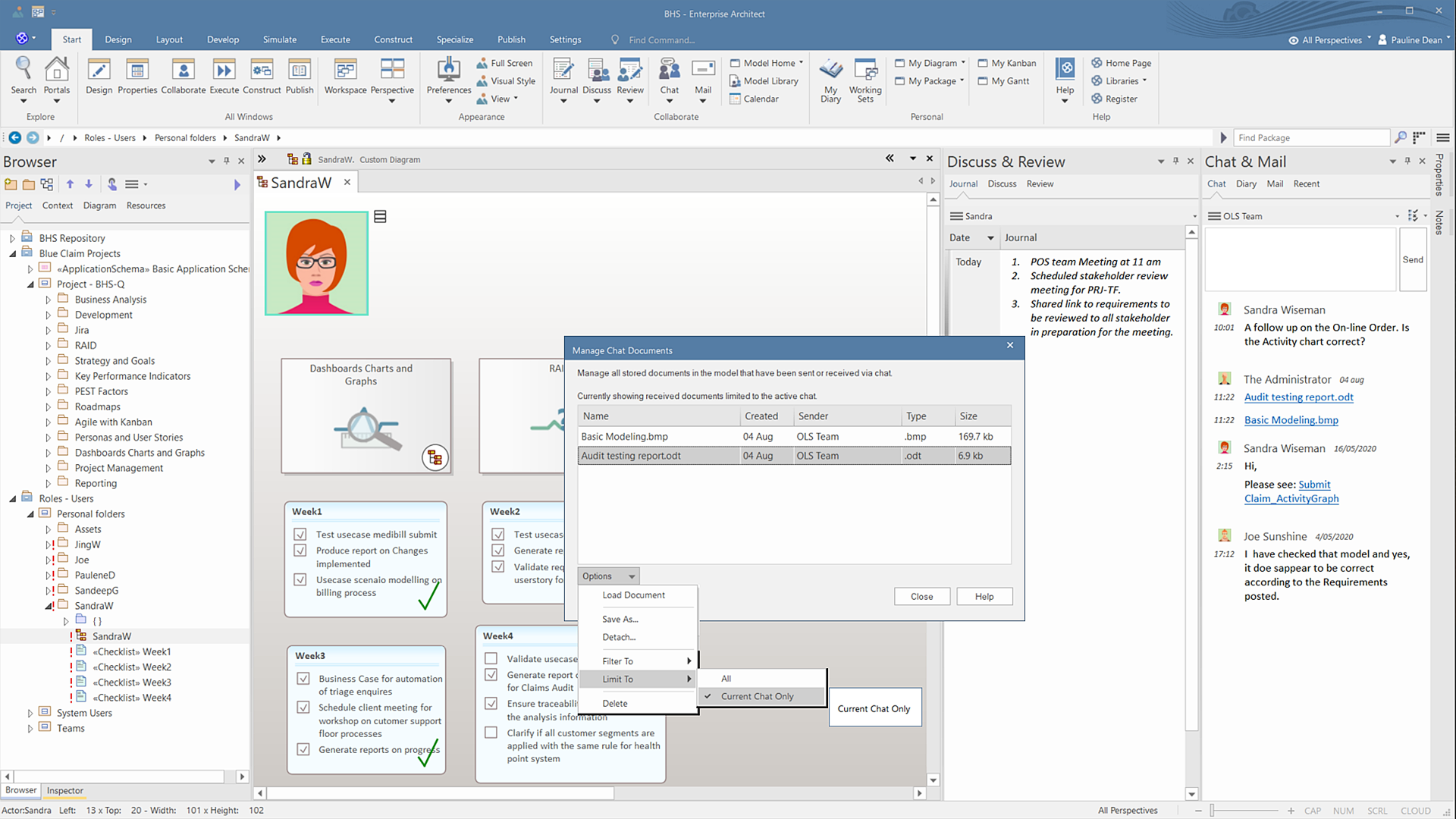Screen dimensions: 1456x819
Task: Open the Options dropdown in dialog
Action: (607, 576)
